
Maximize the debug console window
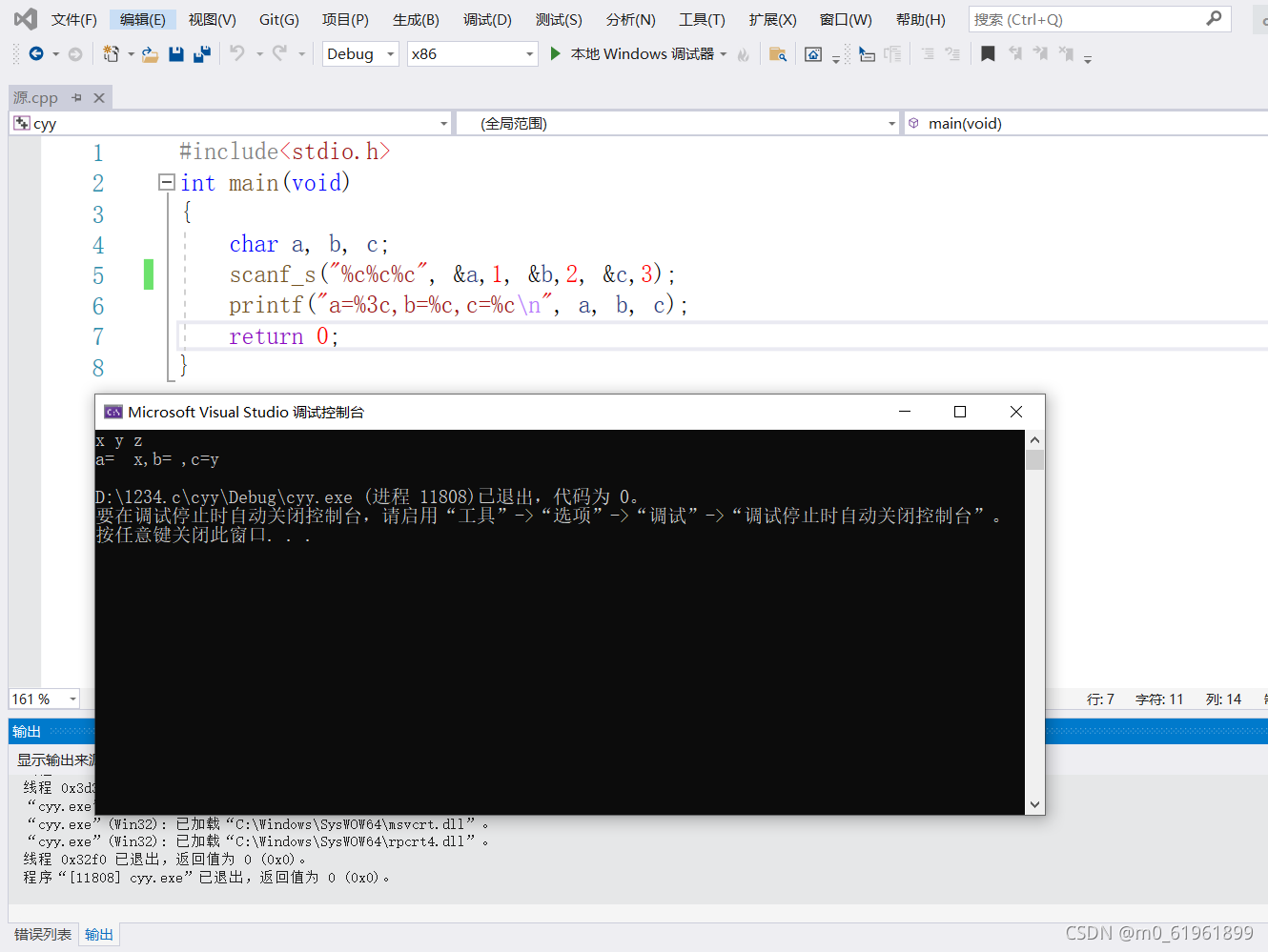pyautogui.click(x=960, y=412)
